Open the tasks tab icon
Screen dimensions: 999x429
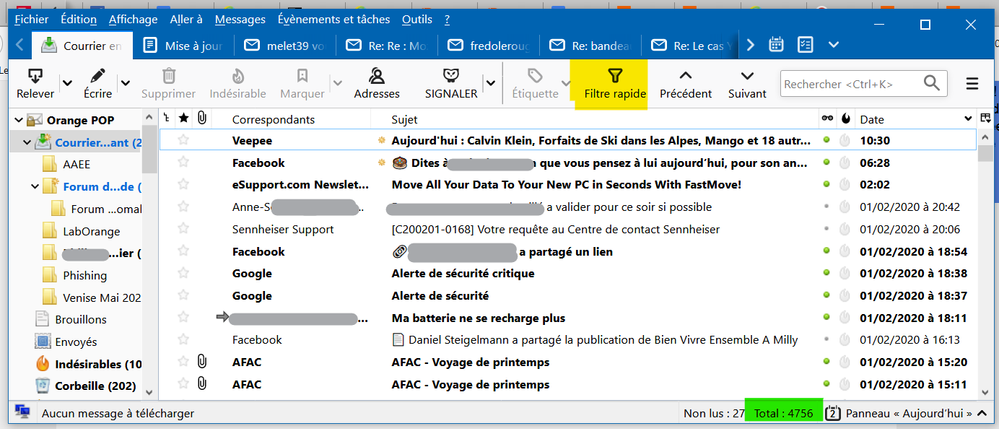click(x=804, y=45)
